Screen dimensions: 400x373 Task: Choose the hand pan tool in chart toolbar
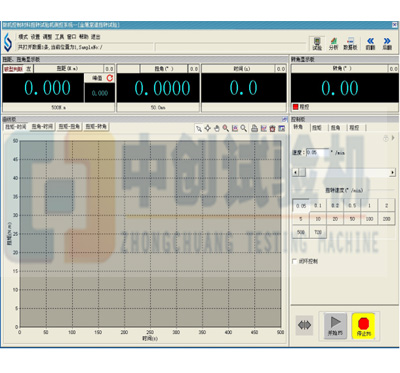[217, 128]
